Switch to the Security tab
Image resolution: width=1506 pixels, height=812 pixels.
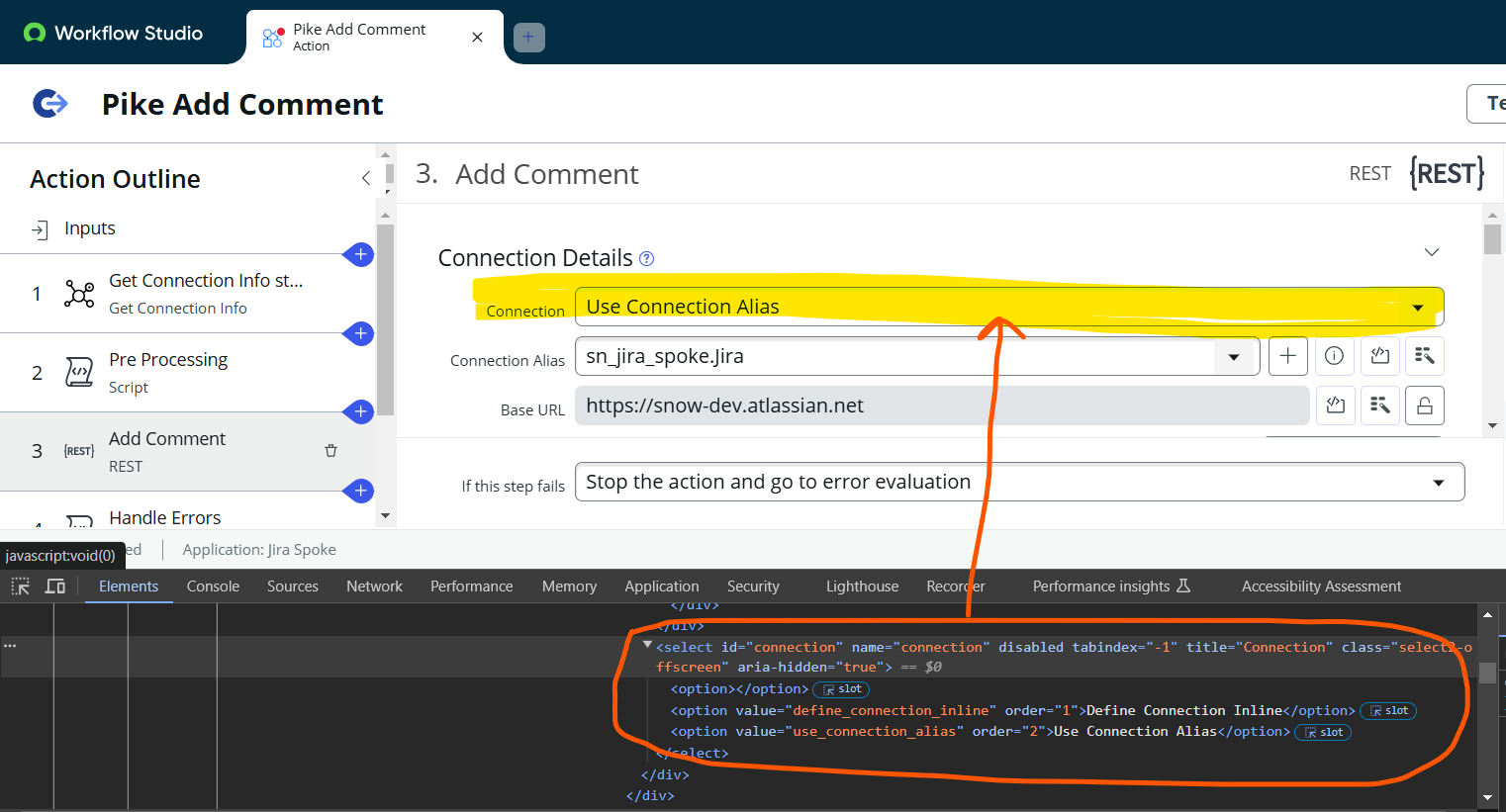(x=753, y=586)
